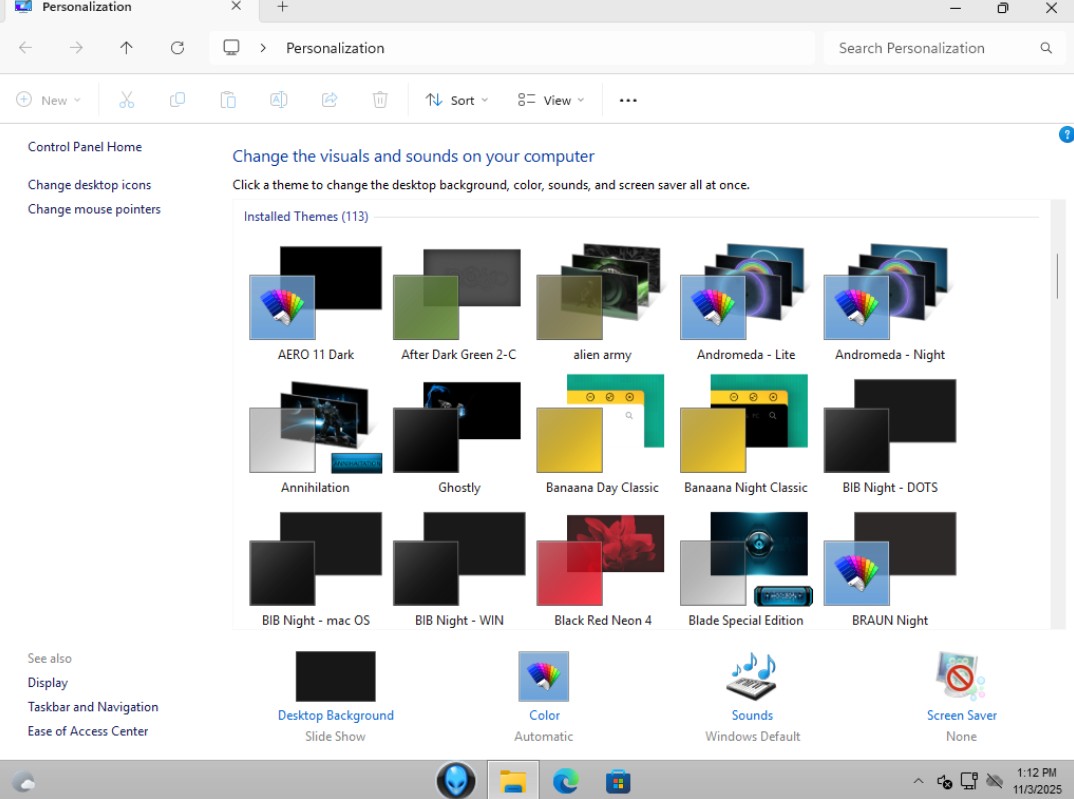This screenshot has width=1074, height=799.
Task: Open the Screen Saver settings icon
Action: pyautogui.click(x=960, y=677)
